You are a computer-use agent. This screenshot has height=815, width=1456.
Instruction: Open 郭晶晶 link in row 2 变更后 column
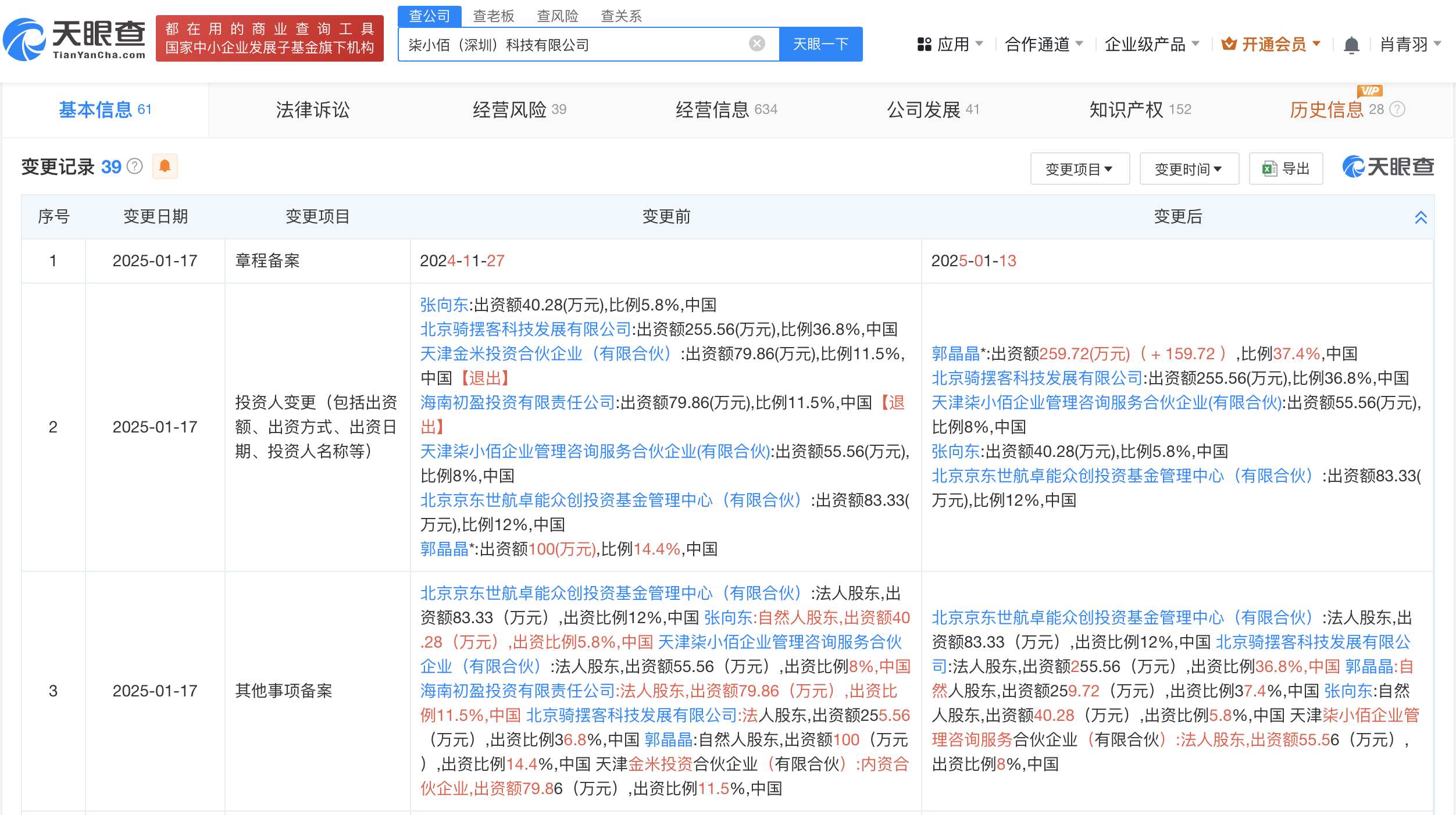[x=955, y=353]
